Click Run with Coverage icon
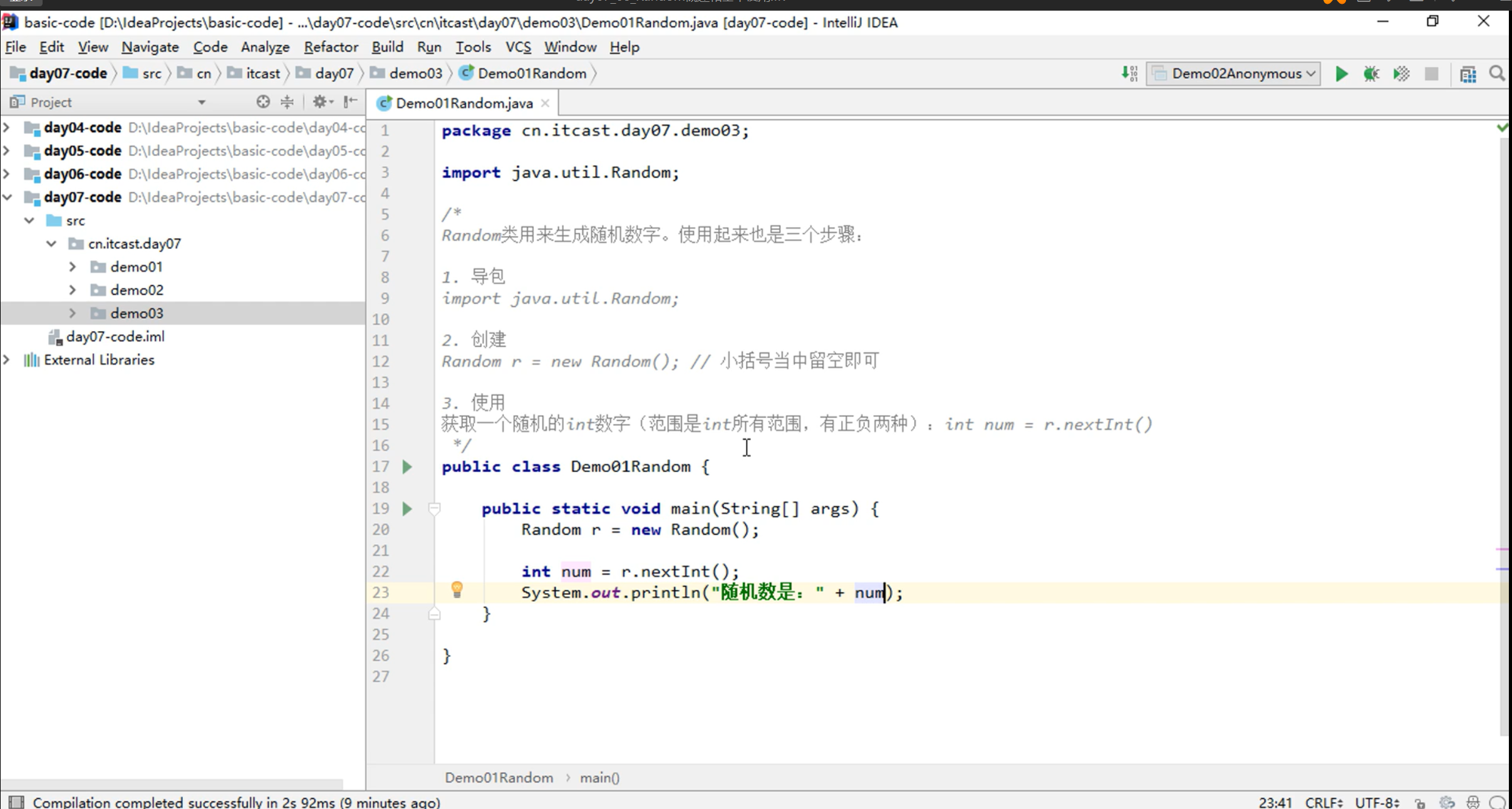The image size is (1512, 809). 1401,74
